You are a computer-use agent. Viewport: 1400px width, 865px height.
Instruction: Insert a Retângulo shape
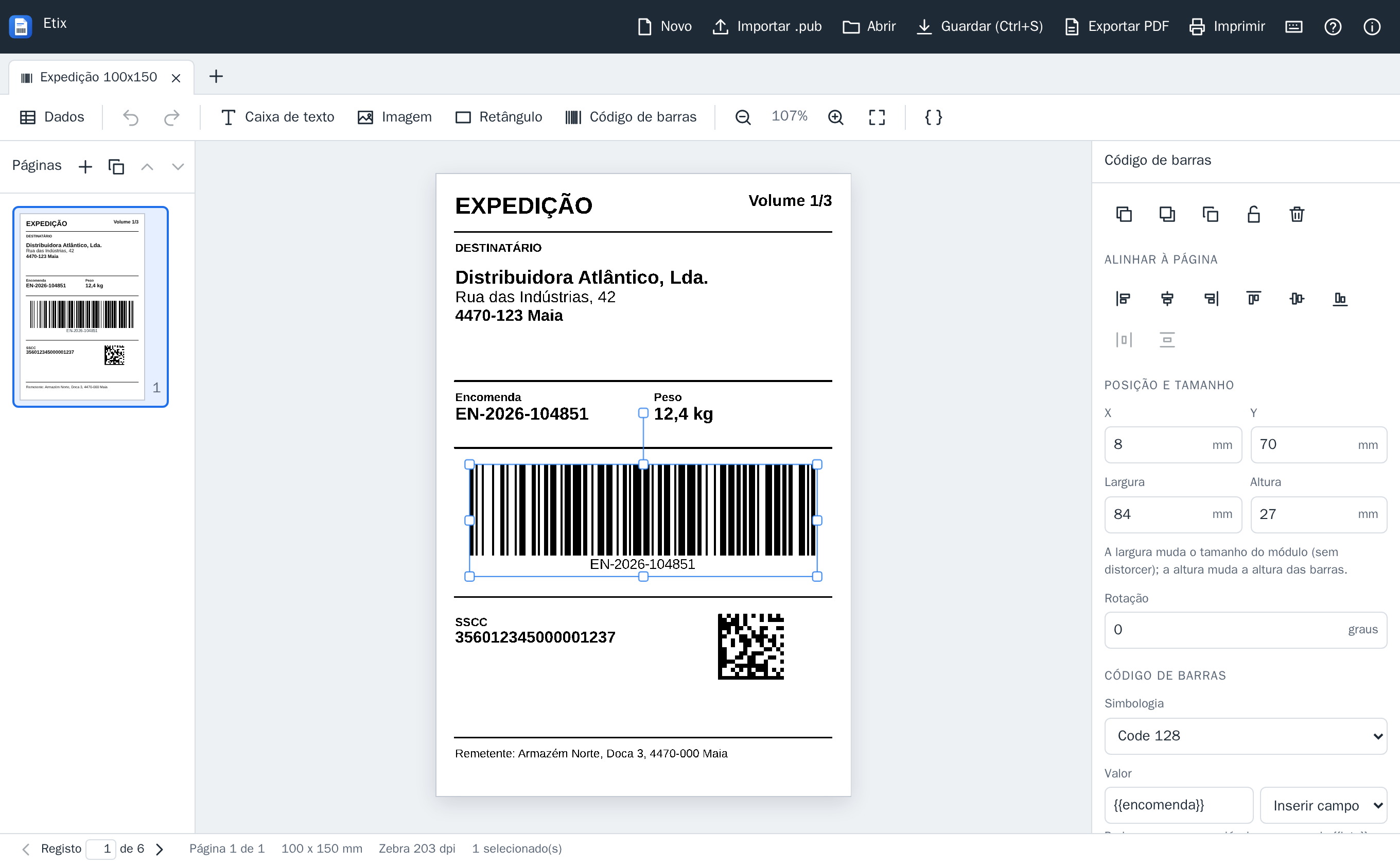point(499,117)
